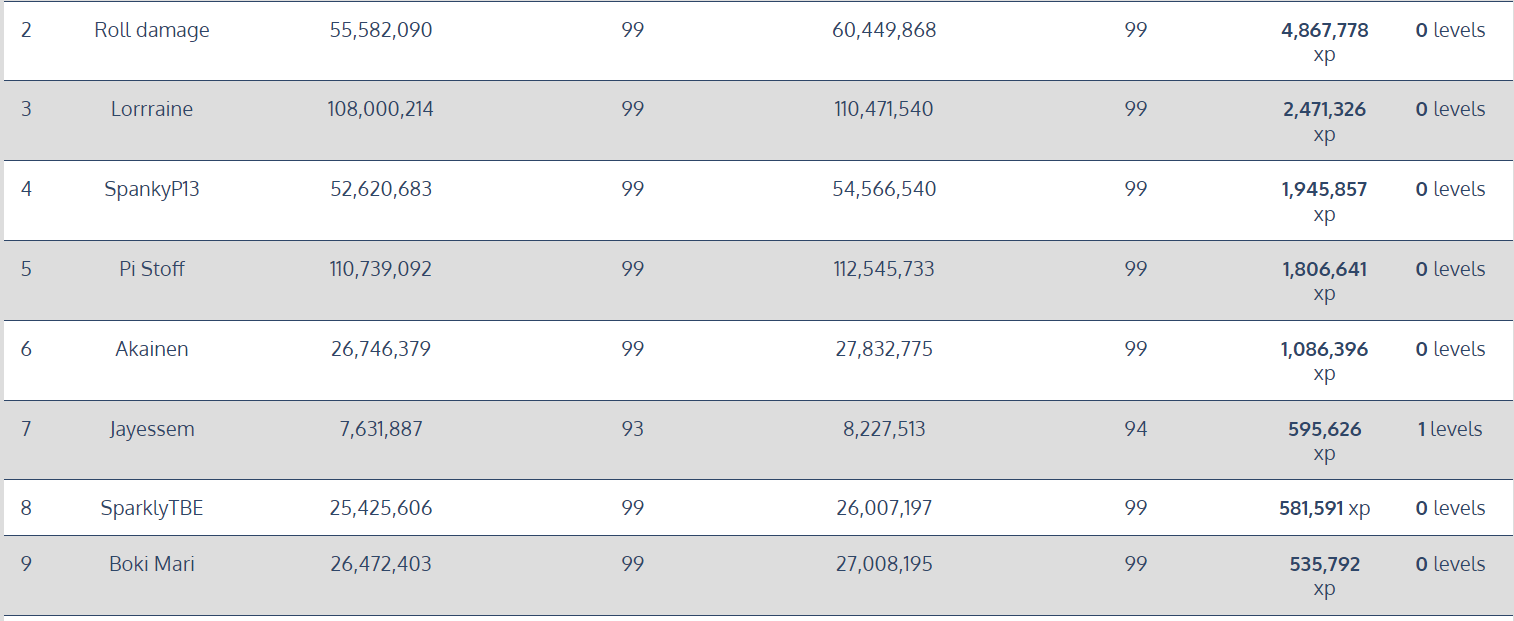Click the player name Roll damage
1514x621 pixels.
(152, 30)
